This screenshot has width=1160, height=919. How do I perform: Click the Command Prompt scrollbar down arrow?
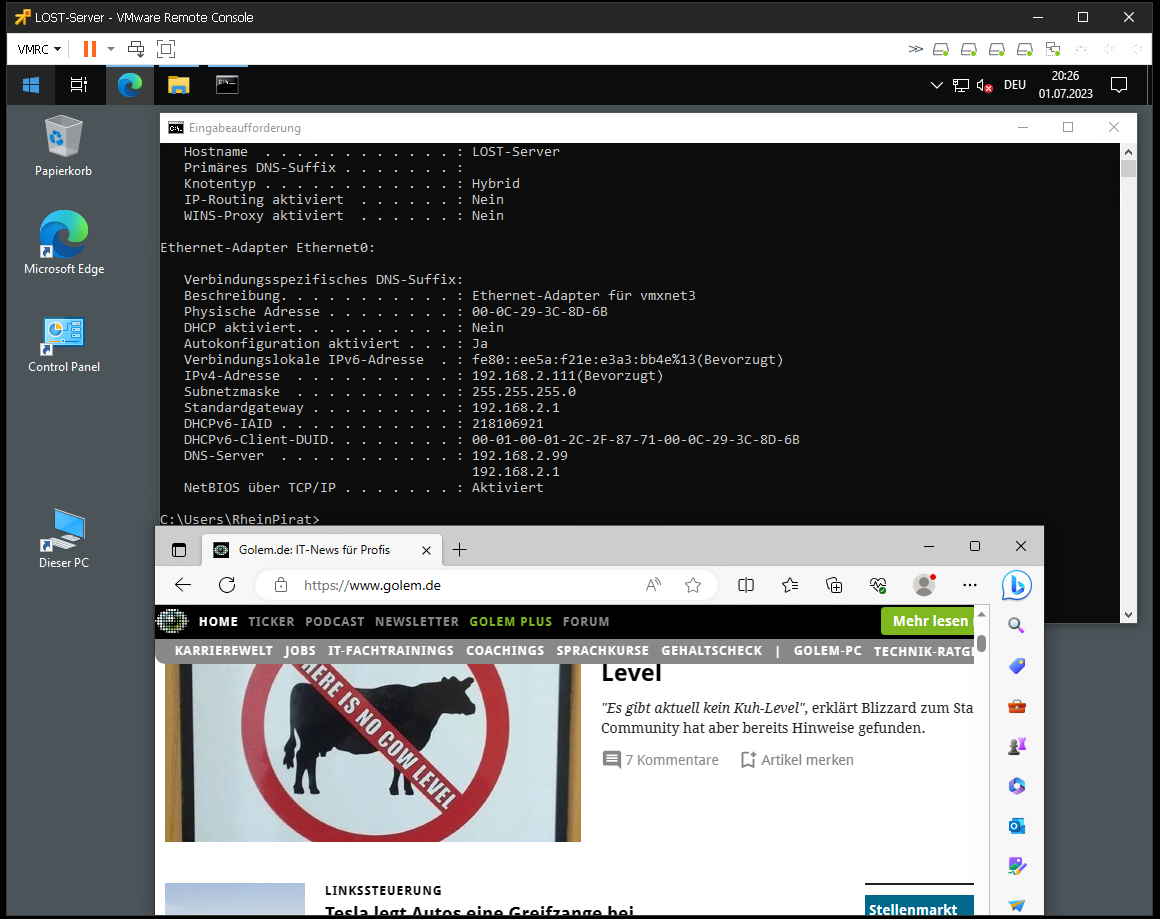(1128, 614)
